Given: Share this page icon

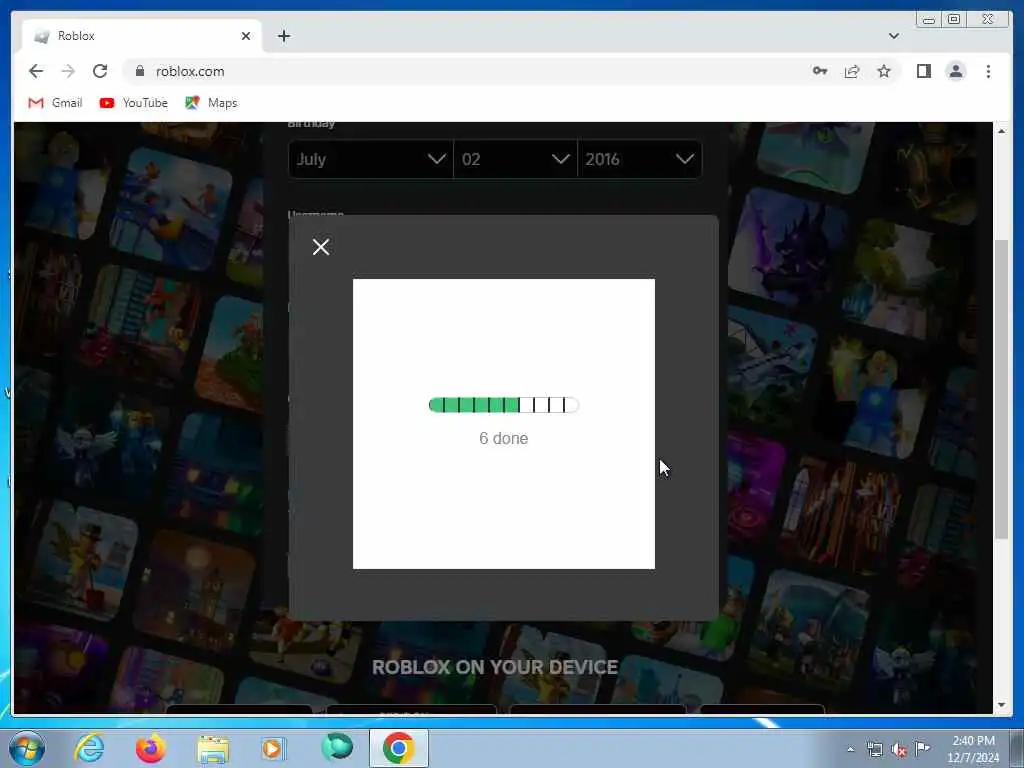Looking at the screenshot, I should [852, 71].
